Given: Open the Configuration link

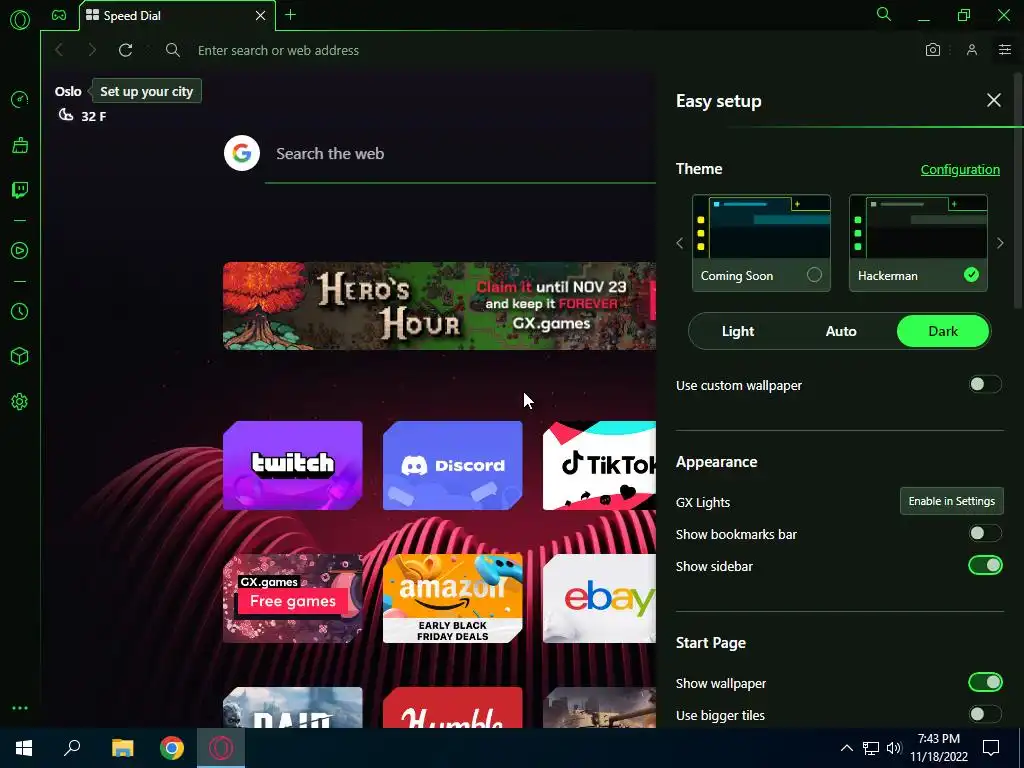Looking at the screenshot, I should [960, 169].
